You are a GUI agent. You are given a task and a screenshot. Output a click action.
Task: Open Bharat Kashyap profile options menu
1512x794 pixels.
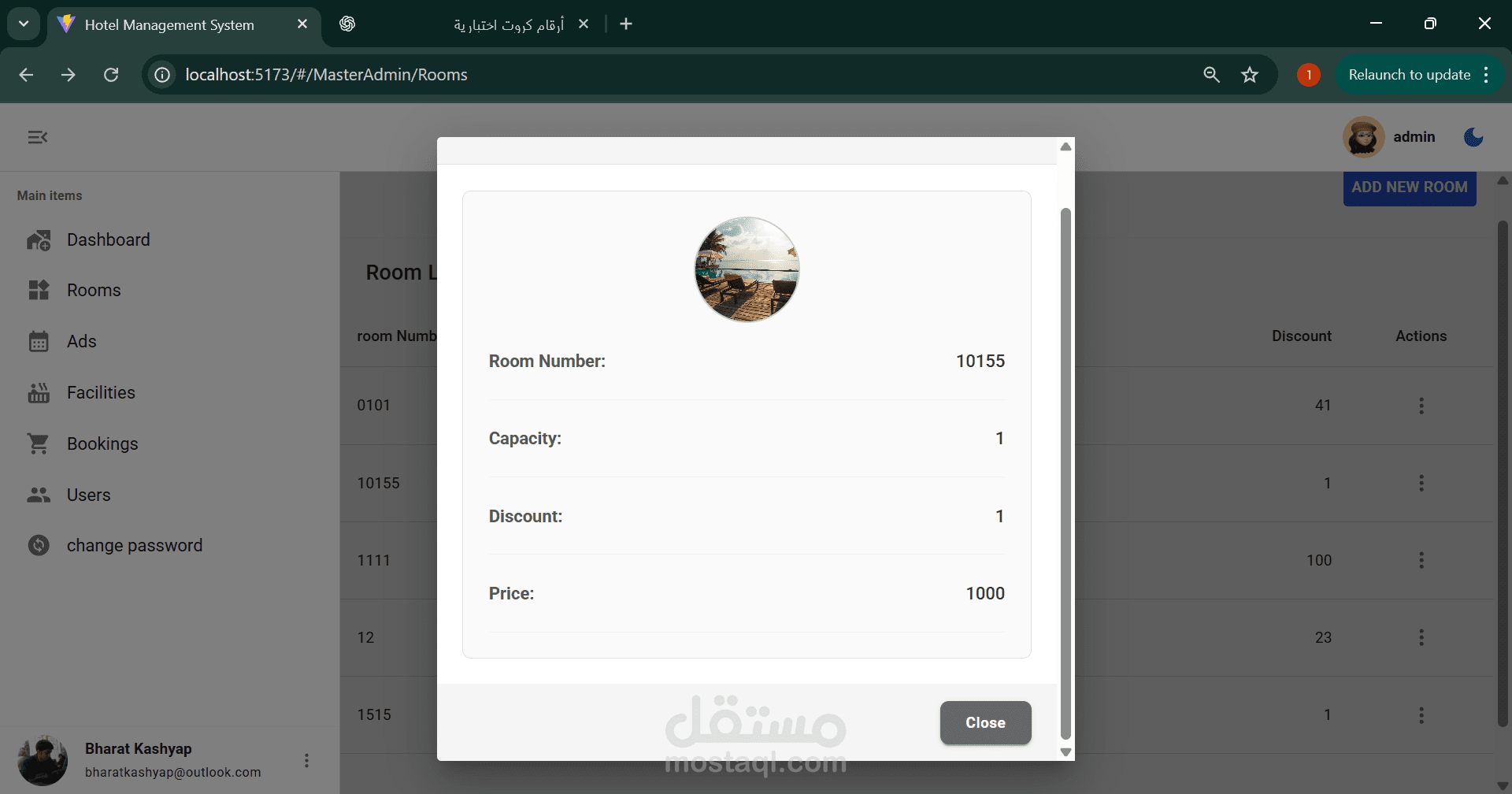(306, 760)
